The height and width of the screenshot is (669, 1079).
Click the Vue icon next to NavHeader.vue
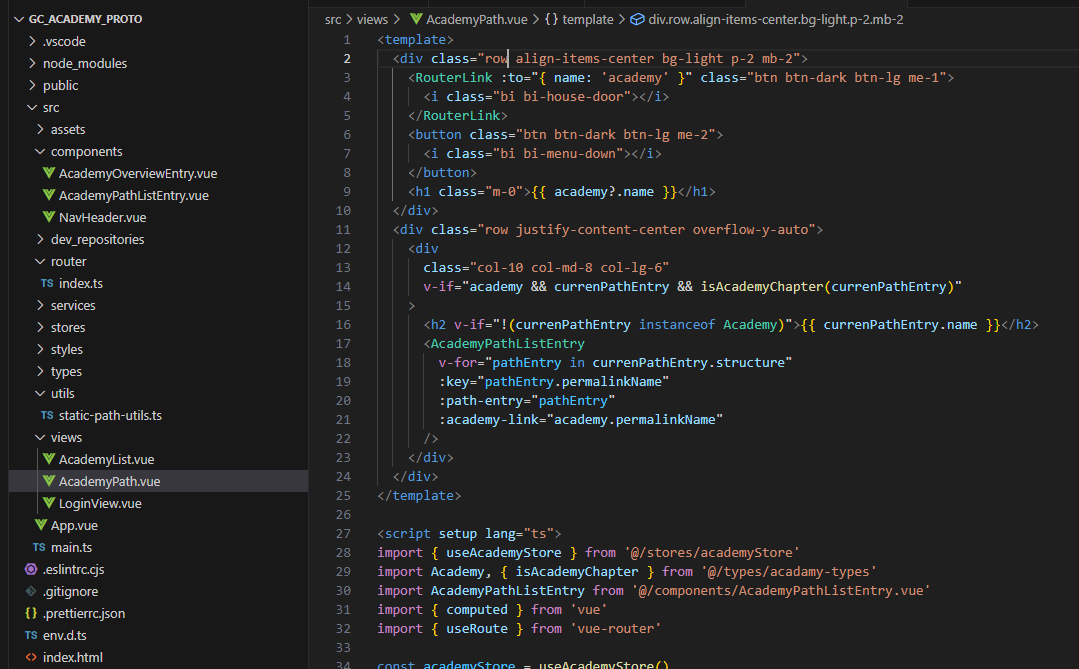click(49, 217)
